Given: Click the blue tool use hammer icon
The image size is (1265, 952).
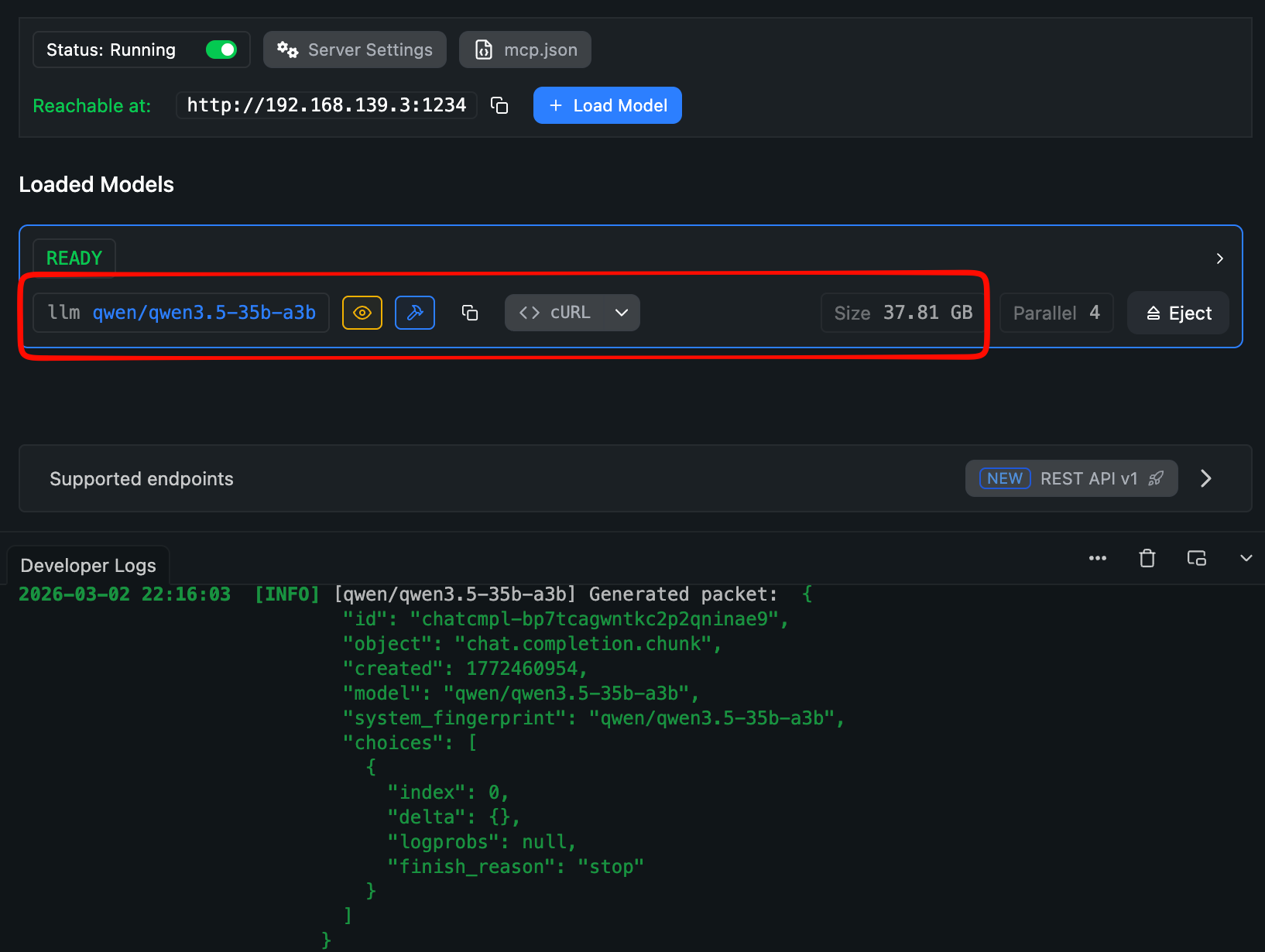Looking at the screenshot, I should (x=415, y=313).
